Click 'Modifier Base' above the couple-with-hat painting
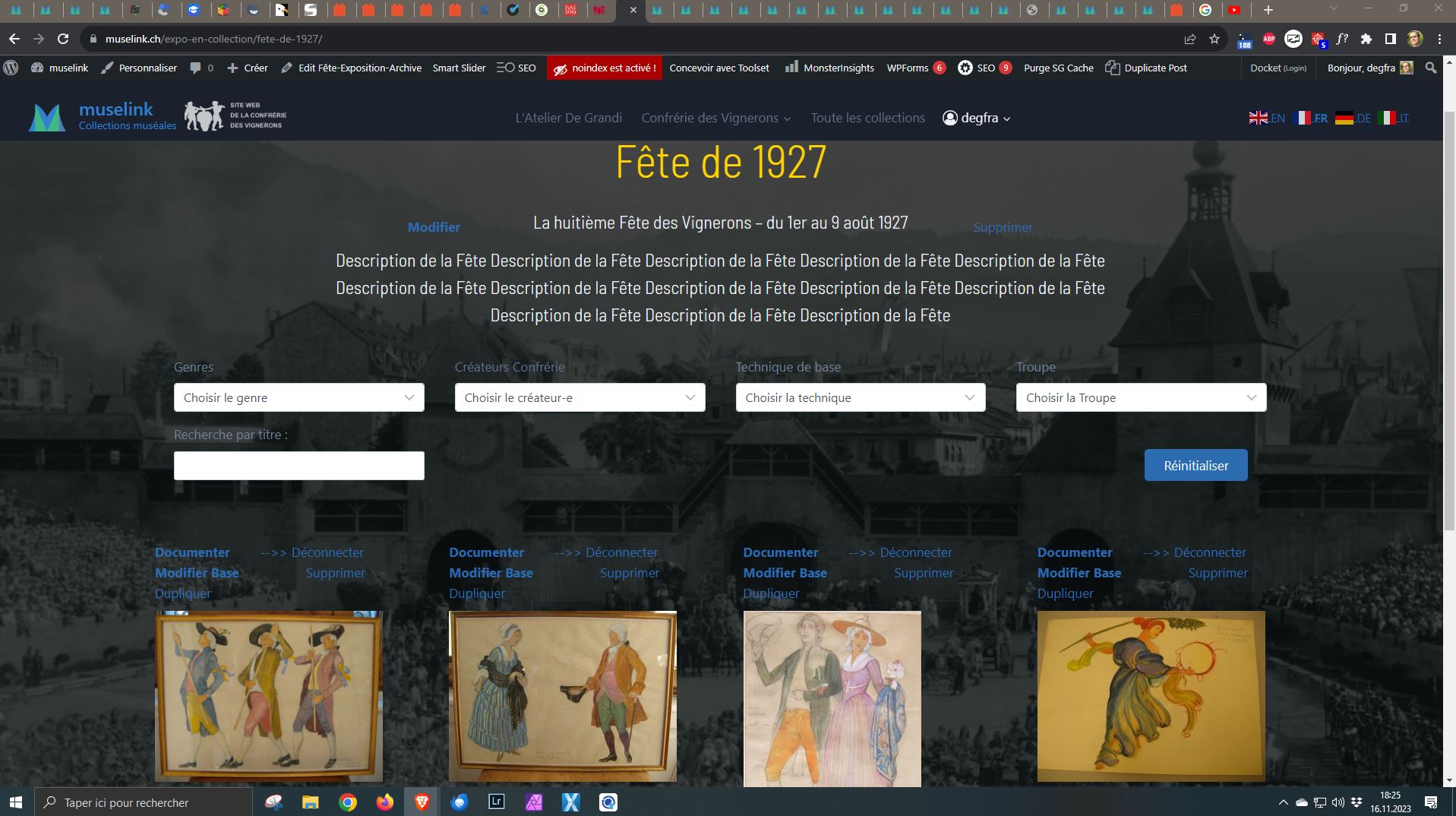 click(491, 573)
